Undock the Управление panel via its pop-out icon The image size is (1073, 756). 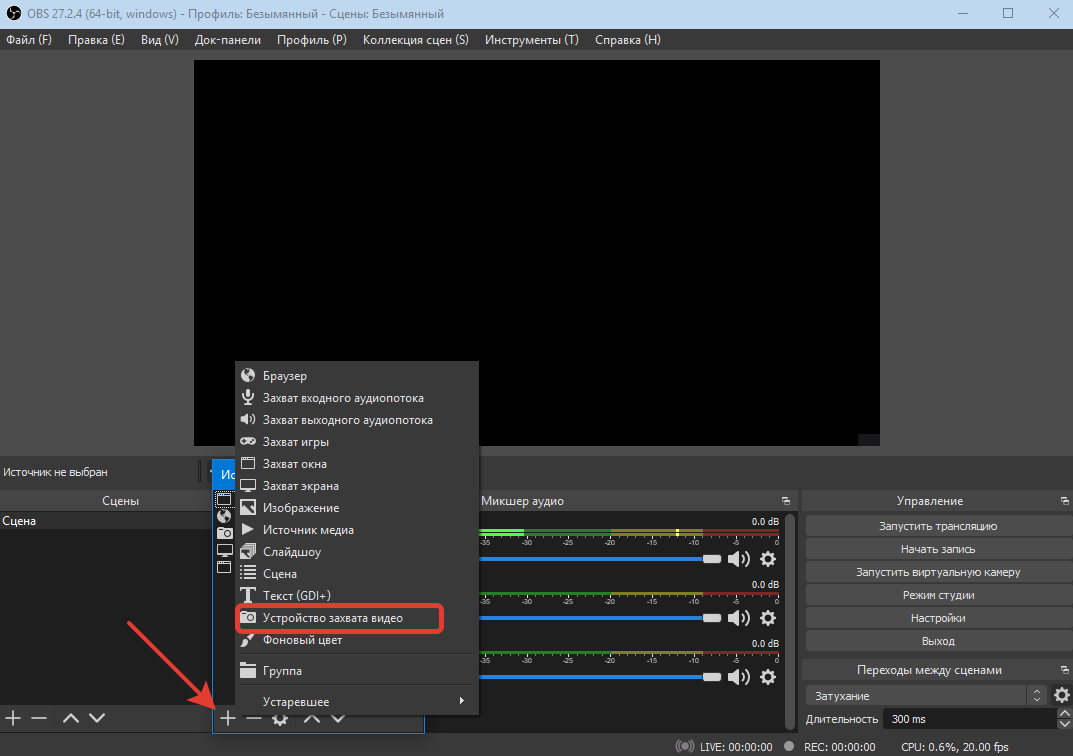tap(1064, 501)
